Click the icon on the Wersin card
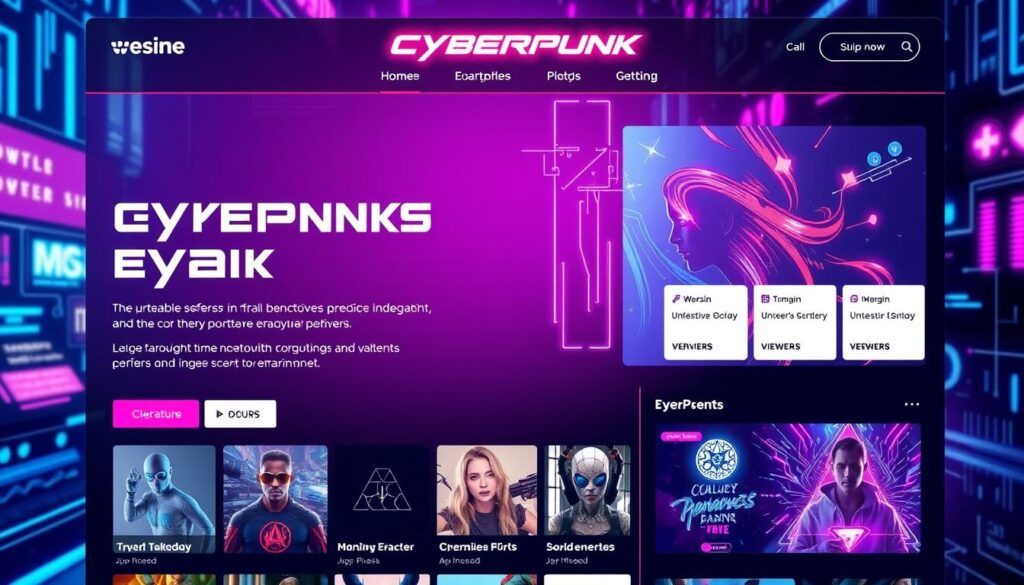Viewport: 1024px width, 585px height. tap(677, 299)
